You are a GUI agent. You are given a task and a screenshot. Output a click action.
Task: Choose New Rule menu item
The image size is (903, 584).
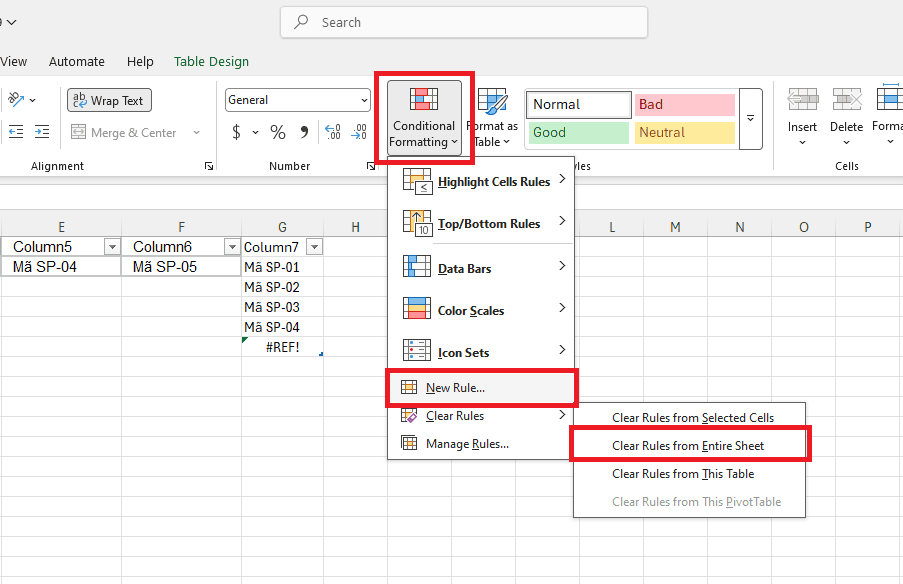481,388
